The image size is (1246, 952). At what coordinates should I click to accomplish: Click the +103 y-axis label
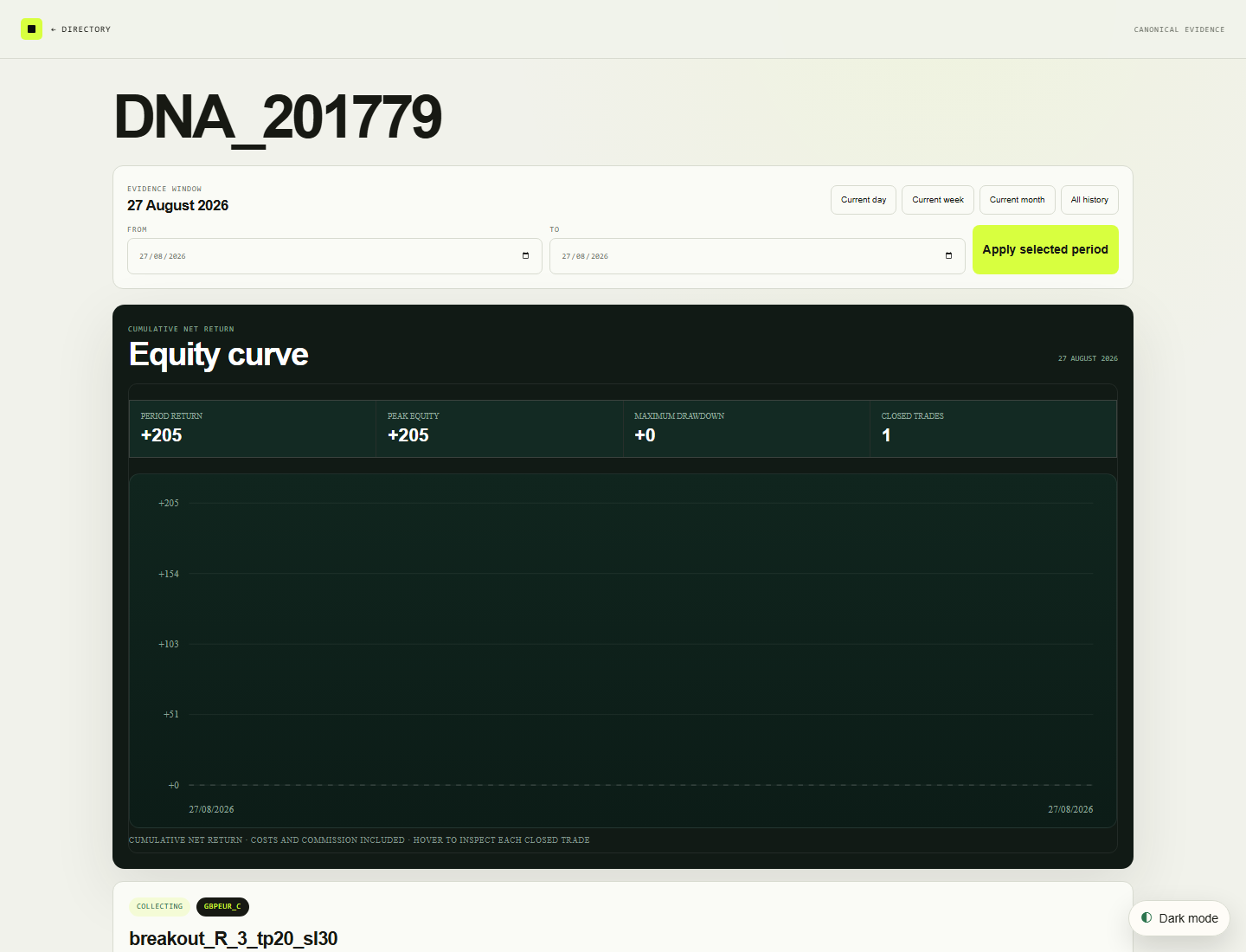(x=169, y=644)
